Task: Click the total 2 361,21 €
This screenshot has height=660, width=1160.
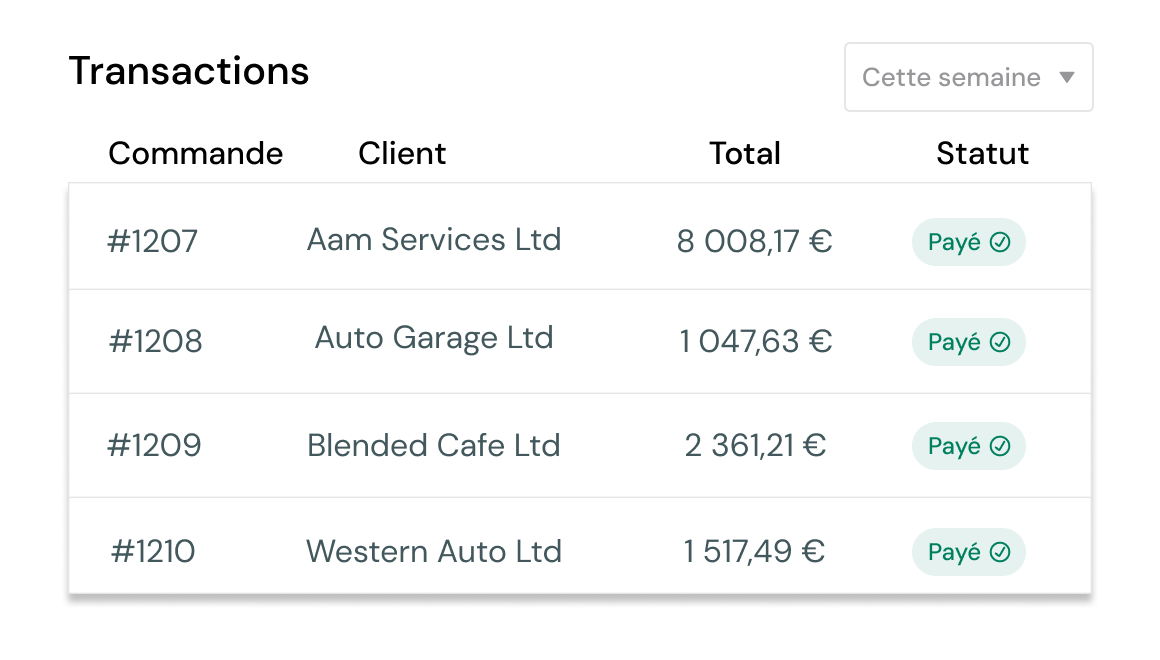Action: click(x=755, y=445)
